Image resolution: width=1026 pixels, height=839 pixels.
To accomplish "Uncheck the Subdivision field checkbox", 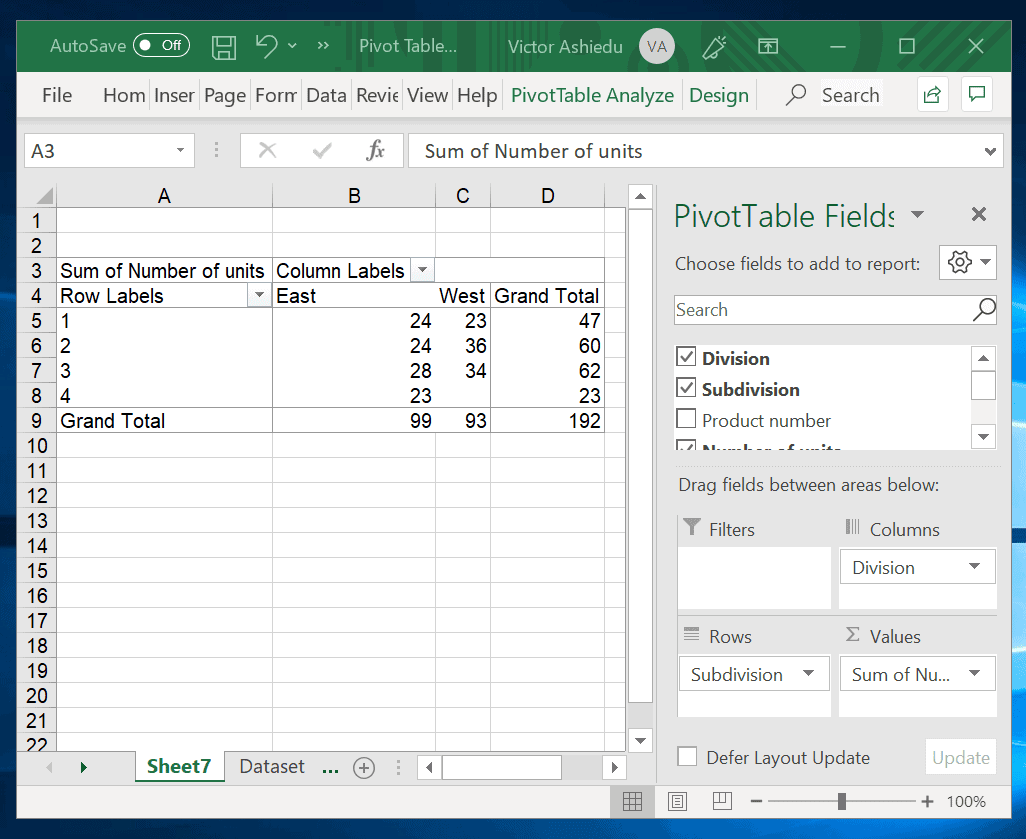I will click(686, 388).
